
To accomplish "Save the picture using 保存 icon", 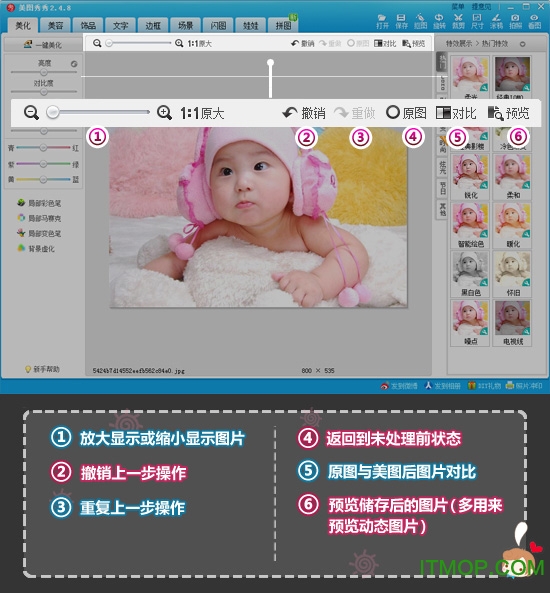I will pos(401,21).
